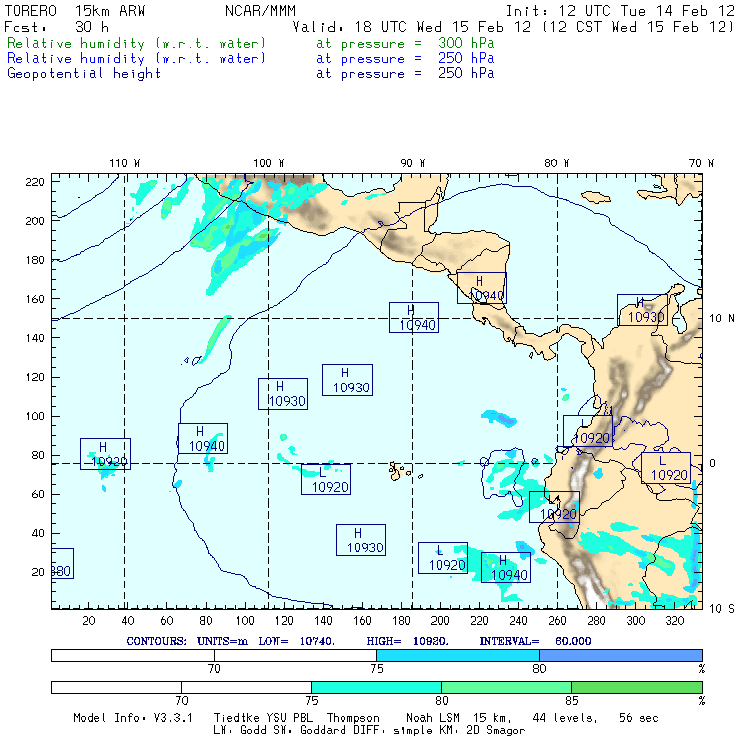Click '220' on the left vertical axis
The height and width of the screenshot is (740, 740).
pos(35,182)
